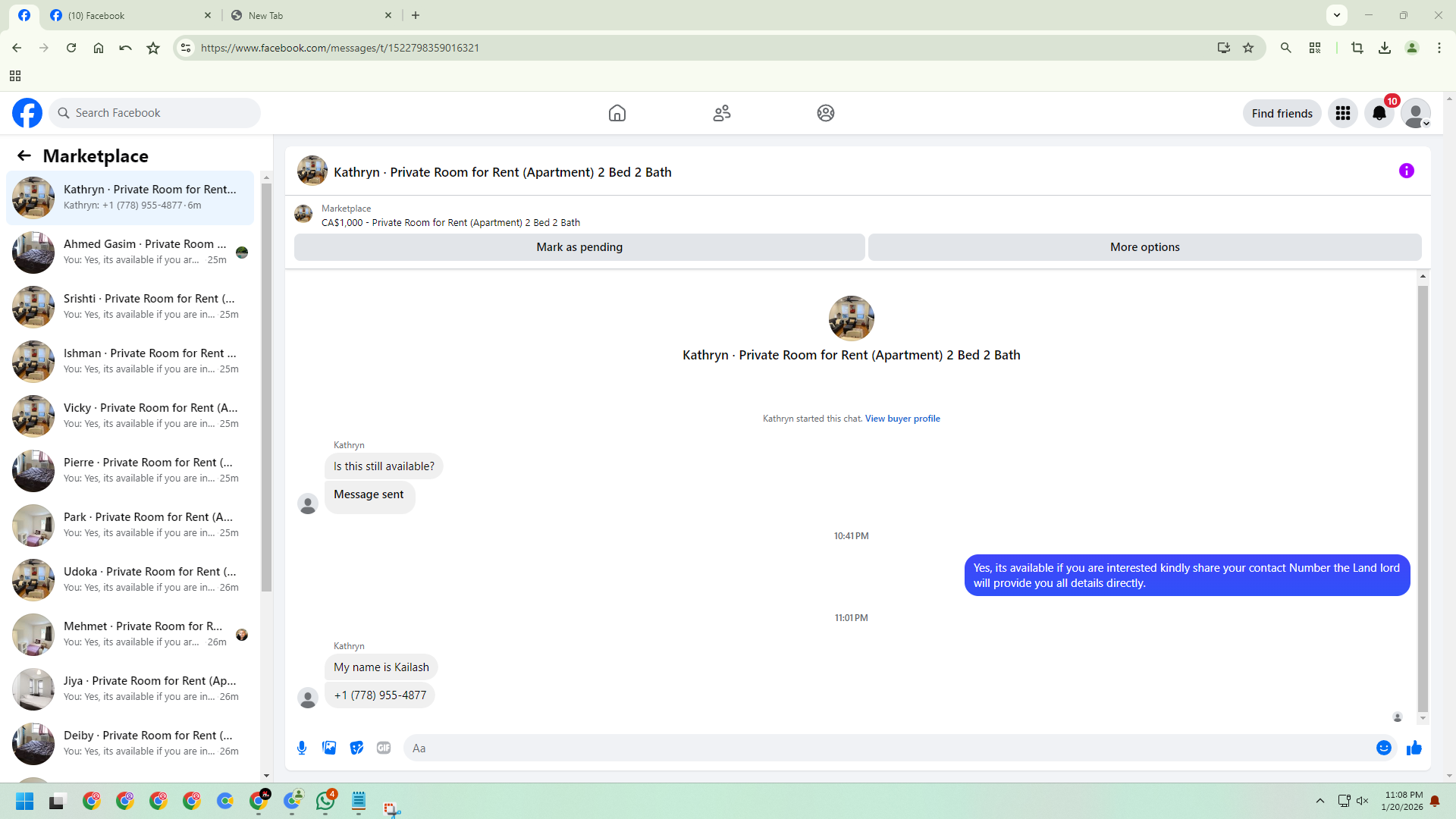Click the 'Is this still available?' message
Image resolution: width=1456 pixels, height=819 pixels.
(384, 466)
